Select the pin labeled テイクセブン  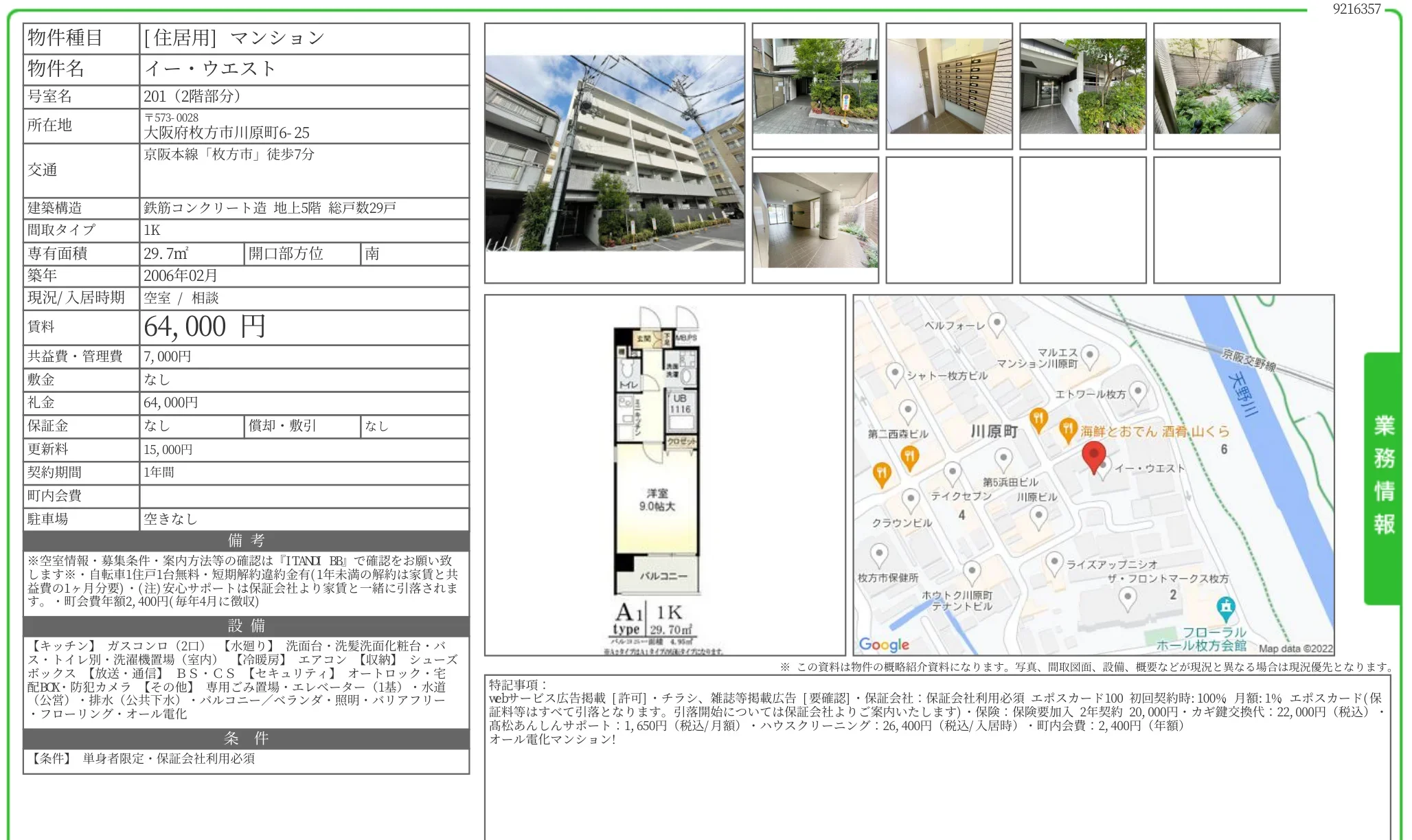[953, 470]
